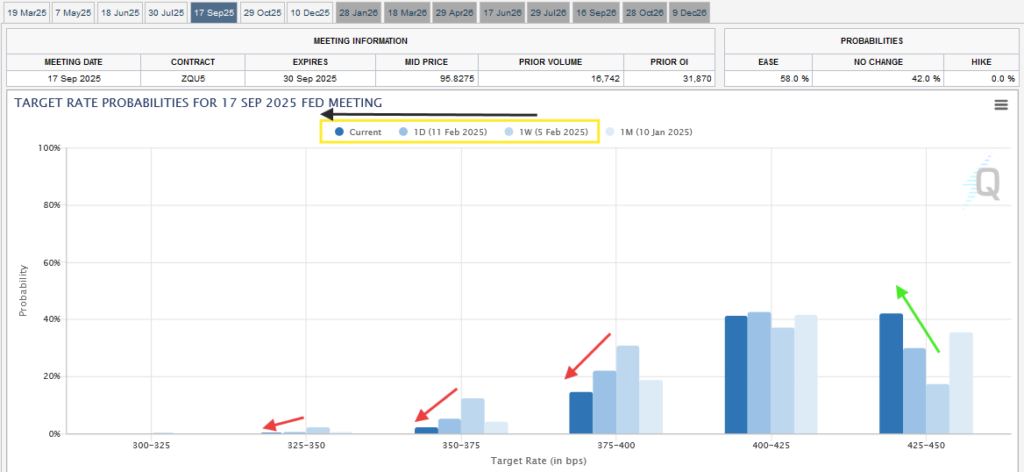Open the chart context menu hamburger icon

pyautogui.click(x=1001, y=106)
